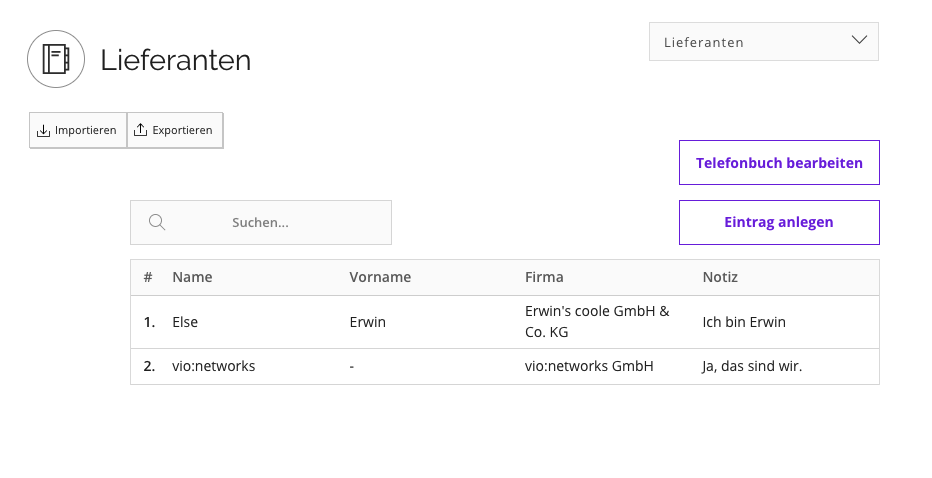The image size is (932, 478).
Task: Click the Notiz column header
Action: 720,277
